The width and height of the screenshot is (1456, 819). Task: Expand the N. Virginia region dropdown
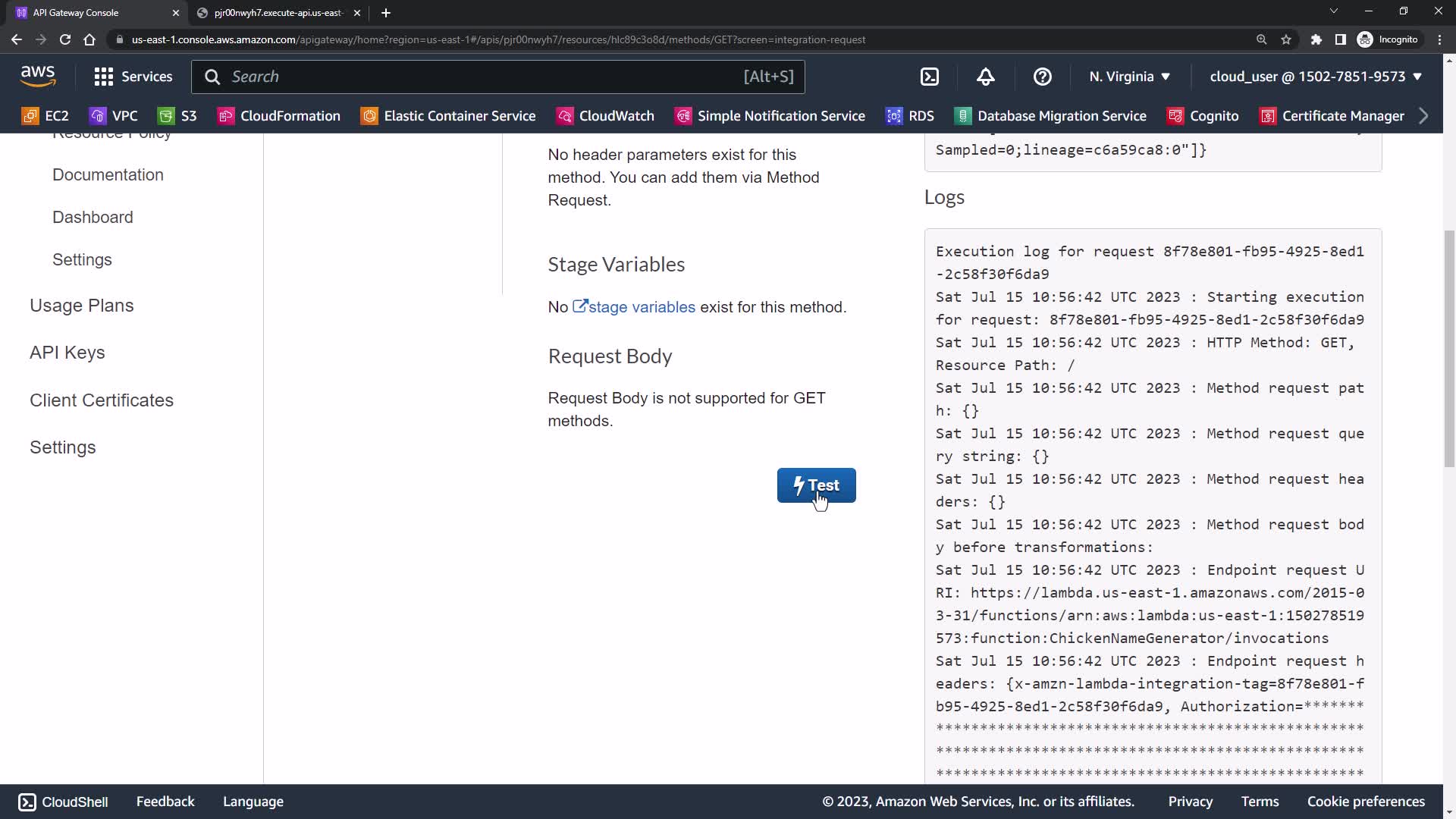pos(1129,77)
